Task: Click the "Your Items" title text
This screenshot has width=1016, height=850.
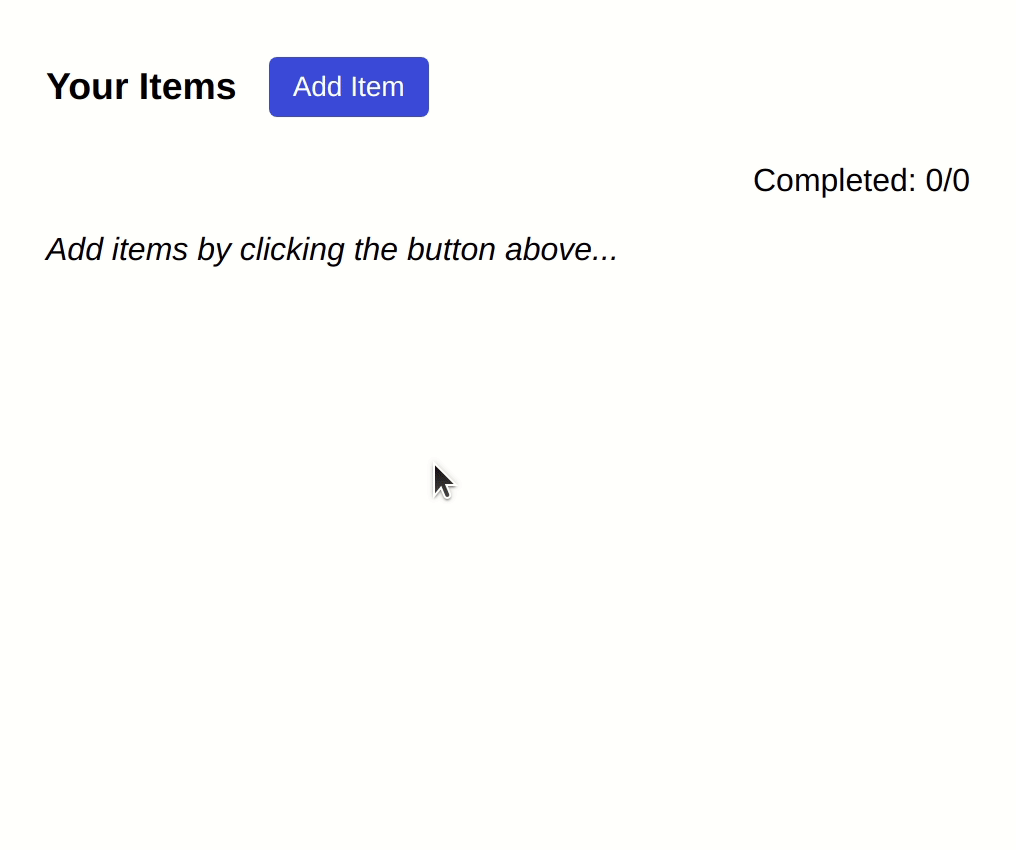Action: pyautogui.click(x=141, y=87)
